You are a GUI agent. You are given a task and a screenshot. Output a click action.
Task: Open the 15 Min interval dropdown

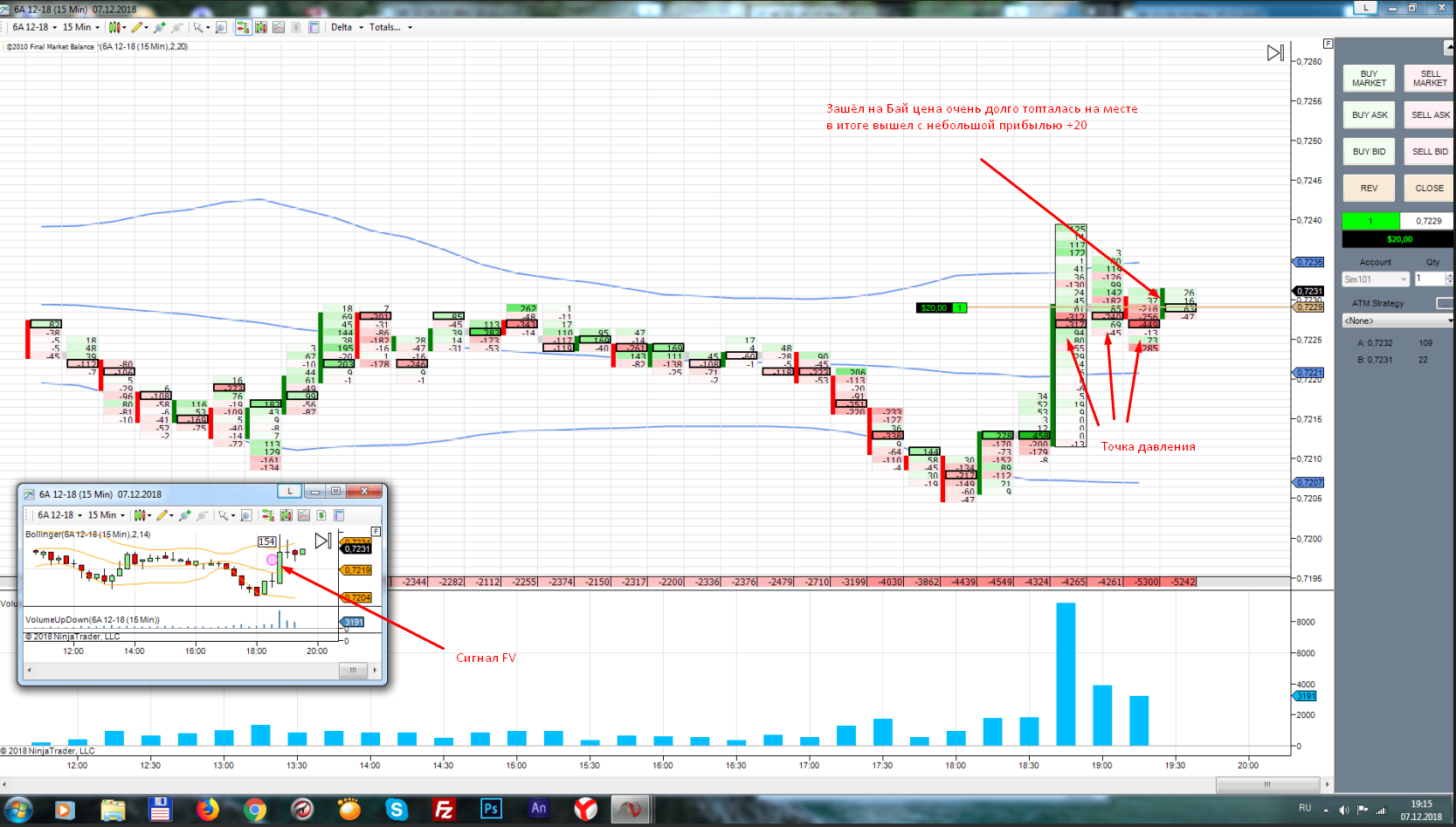pyautogui.click(x=81, y=27)
